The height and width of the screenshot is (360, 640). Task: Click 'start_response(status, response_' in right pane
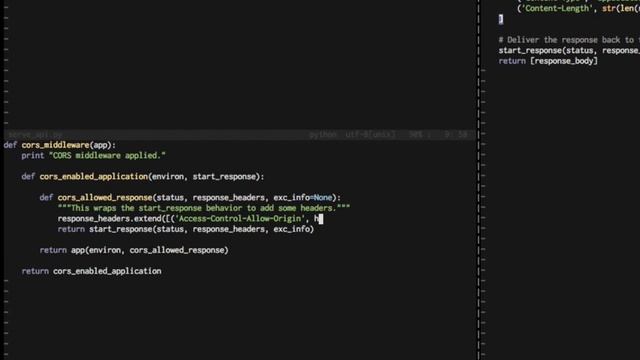pos(569,51)
